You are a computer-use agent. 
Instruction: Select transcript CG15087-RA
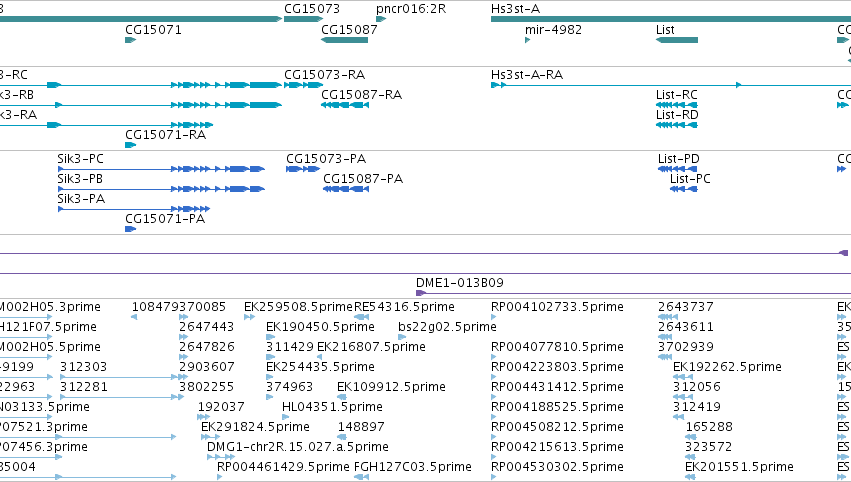tap(345, 105)
